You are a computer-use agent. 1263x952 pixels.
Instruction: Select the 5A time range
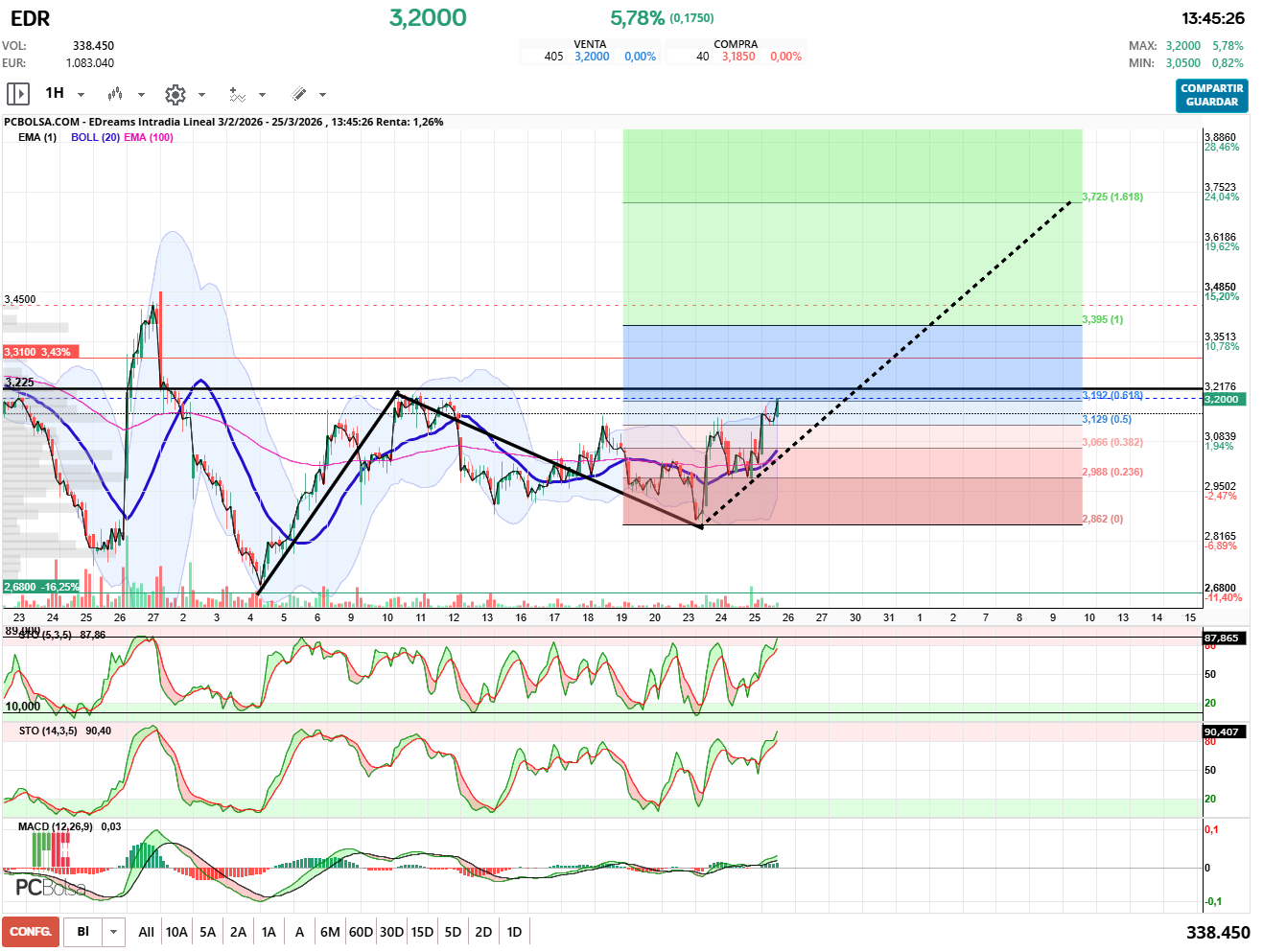coord(207,932)
